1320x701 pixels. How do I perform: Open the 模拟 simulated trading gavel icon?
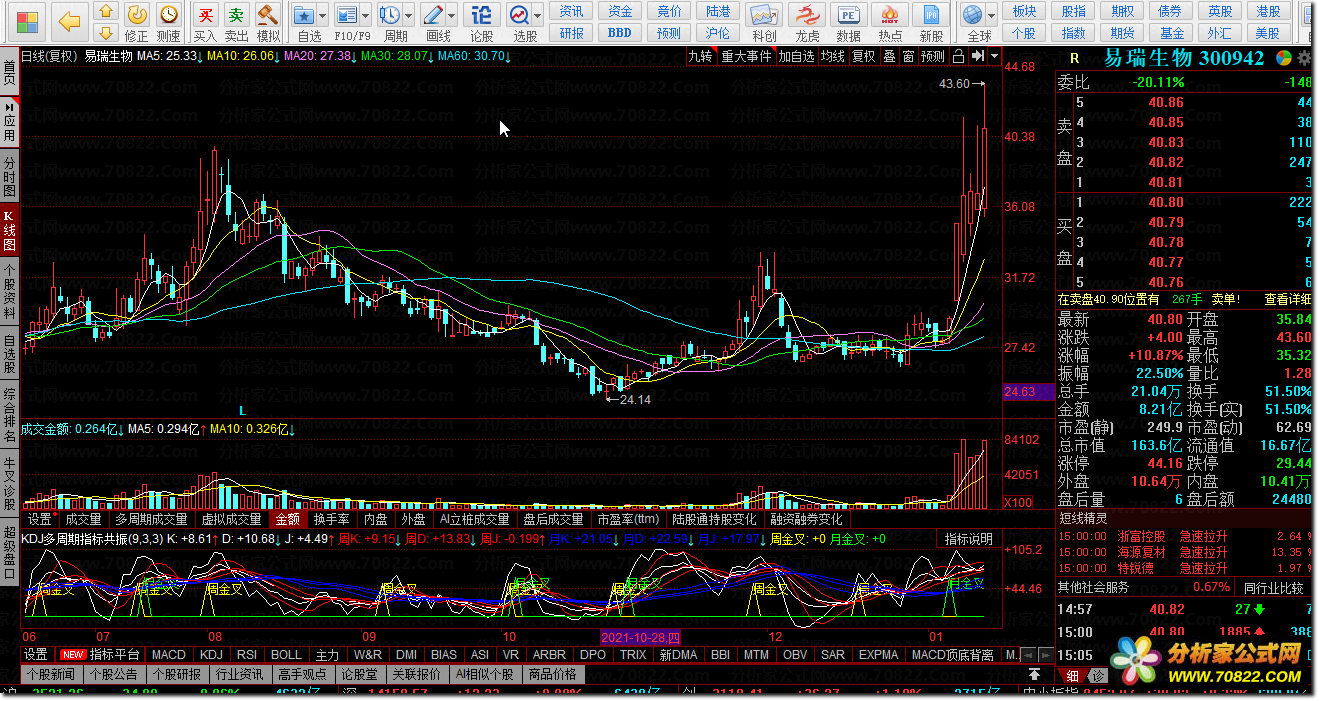click(267, 14)
